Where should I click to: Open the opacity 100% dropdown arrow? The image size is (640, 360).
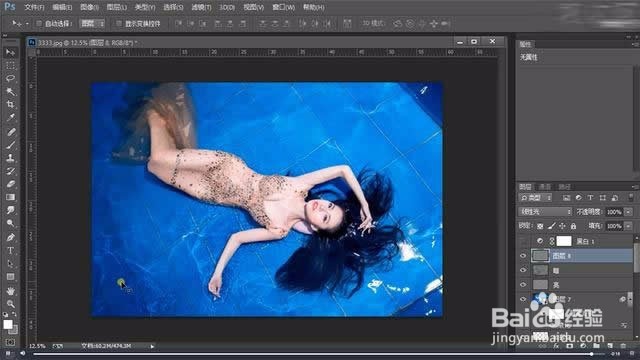628,212
